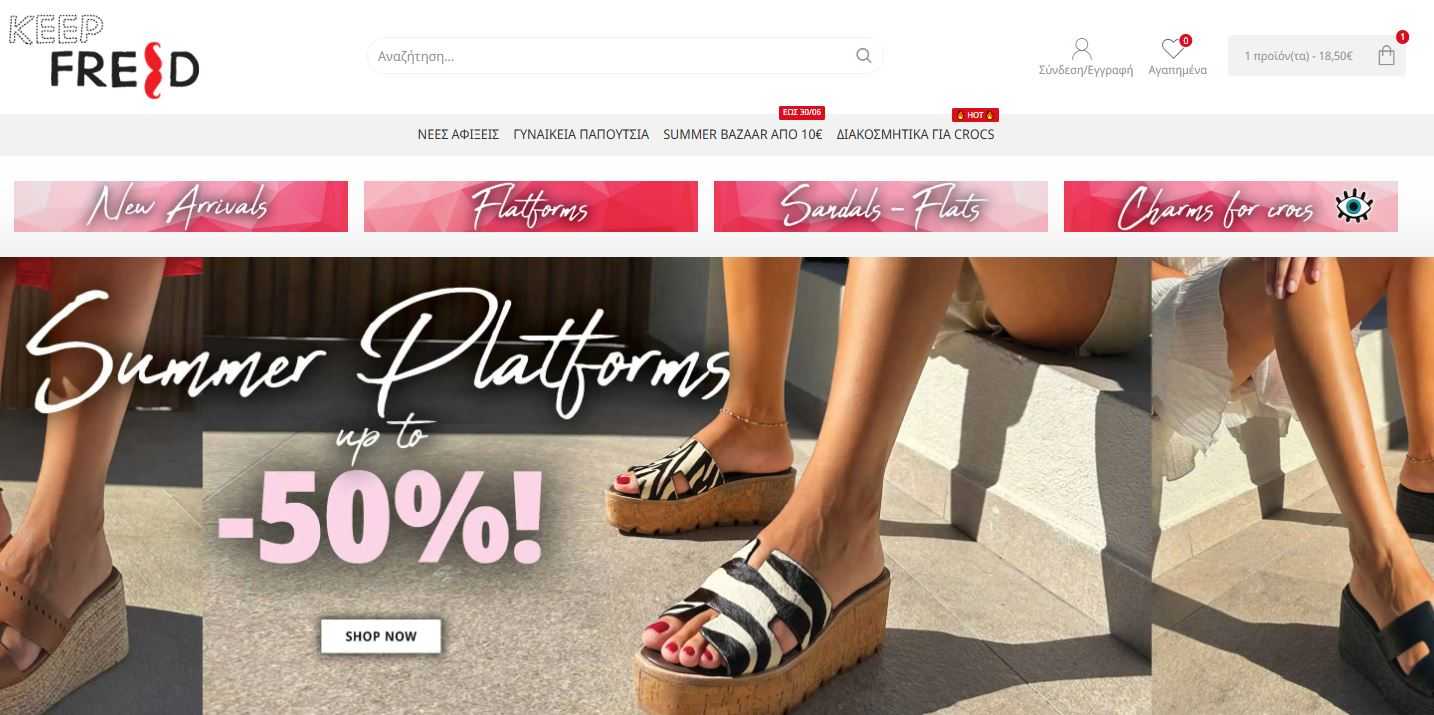Click the Keep Freed logo
Screen dimensions: 1434x715
tap(104, 57)
